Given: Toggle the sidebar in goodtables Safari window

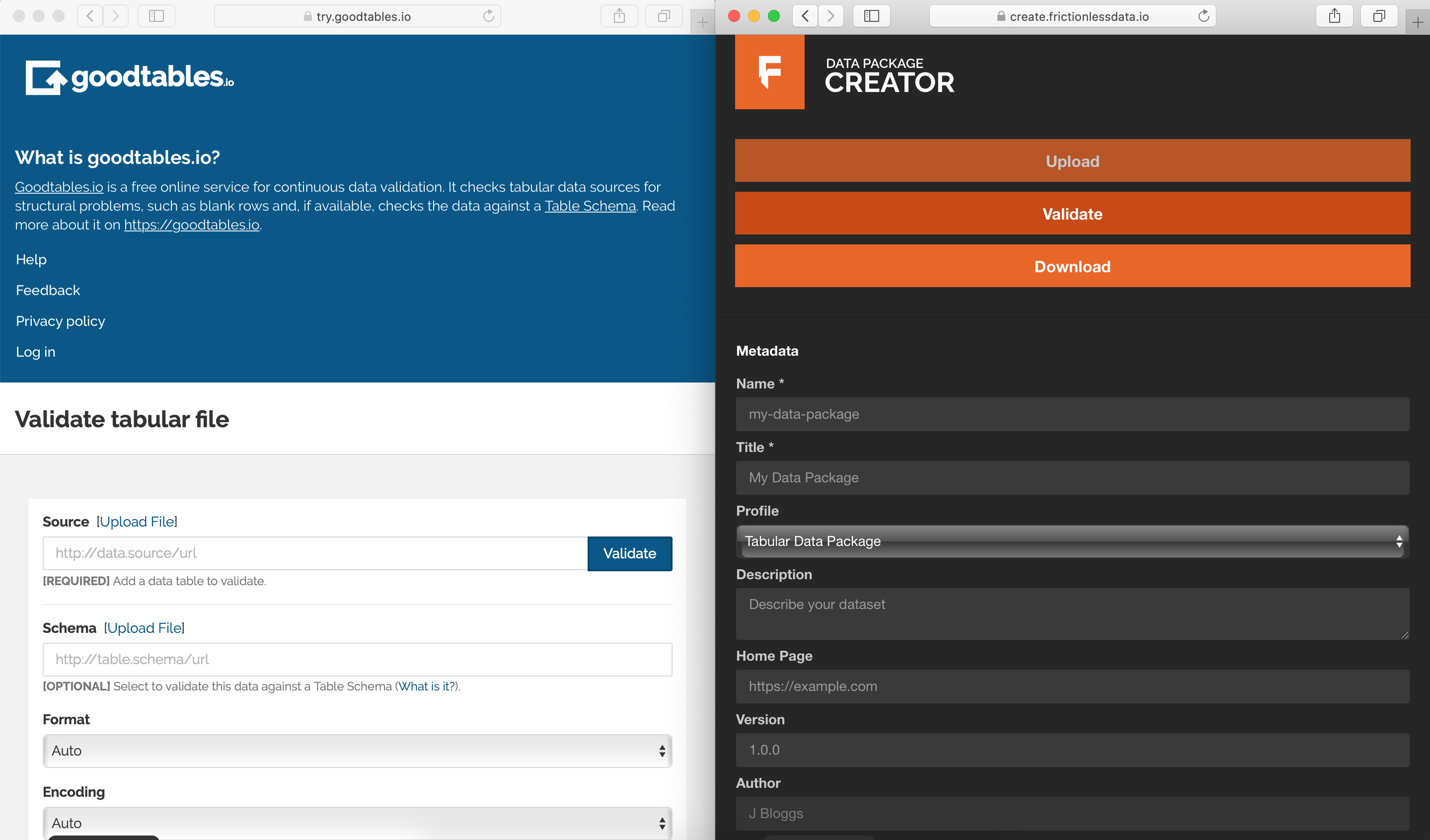Looking at the screenshot, I should click(156, 16).
